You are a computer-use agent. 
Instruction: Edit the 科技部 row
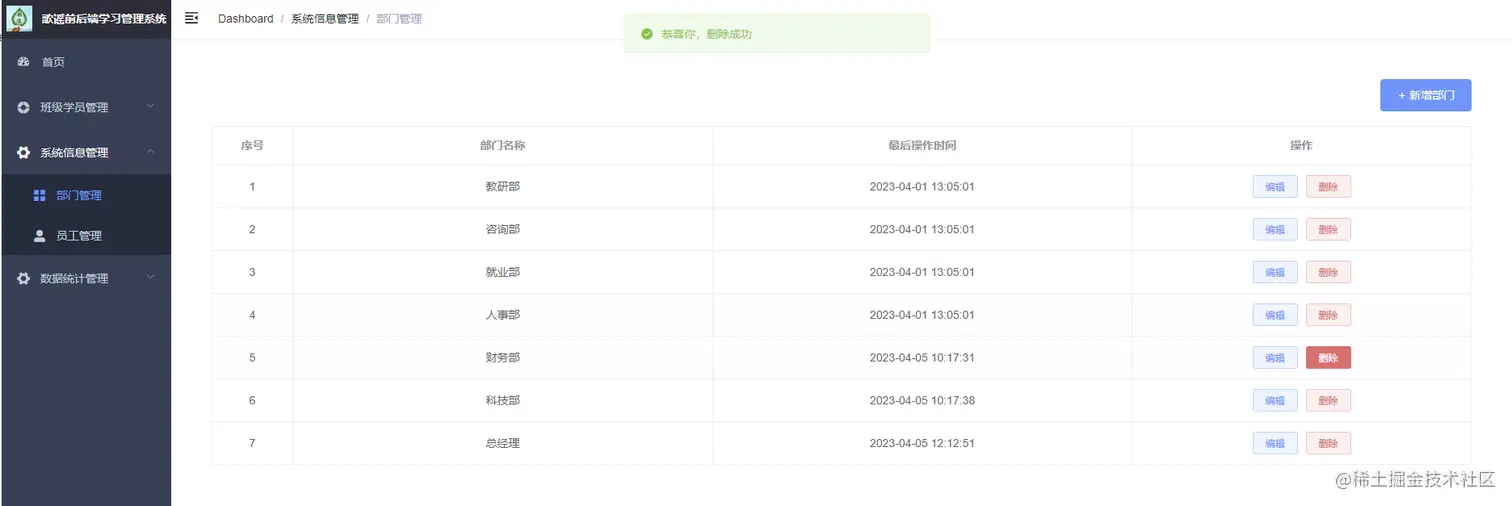[x=1275, y=400]
